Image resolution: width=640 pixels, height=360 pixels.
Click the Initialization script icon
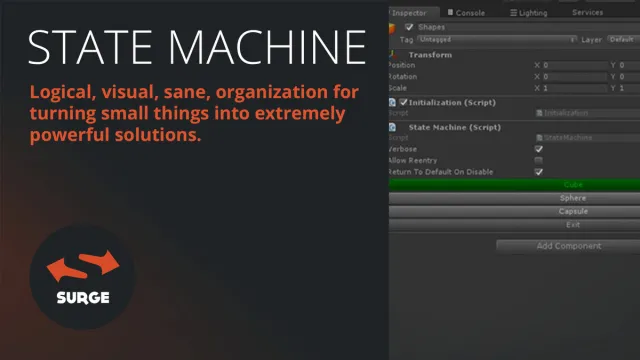[x=393, y=102]
